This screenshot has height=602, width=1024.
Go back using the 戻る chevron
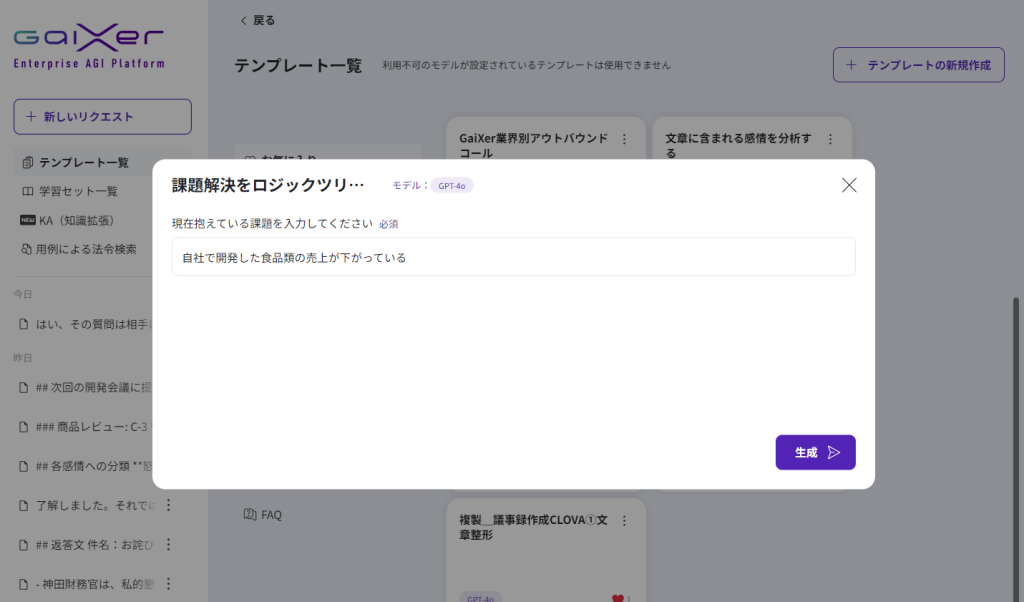tap(243, 20)
